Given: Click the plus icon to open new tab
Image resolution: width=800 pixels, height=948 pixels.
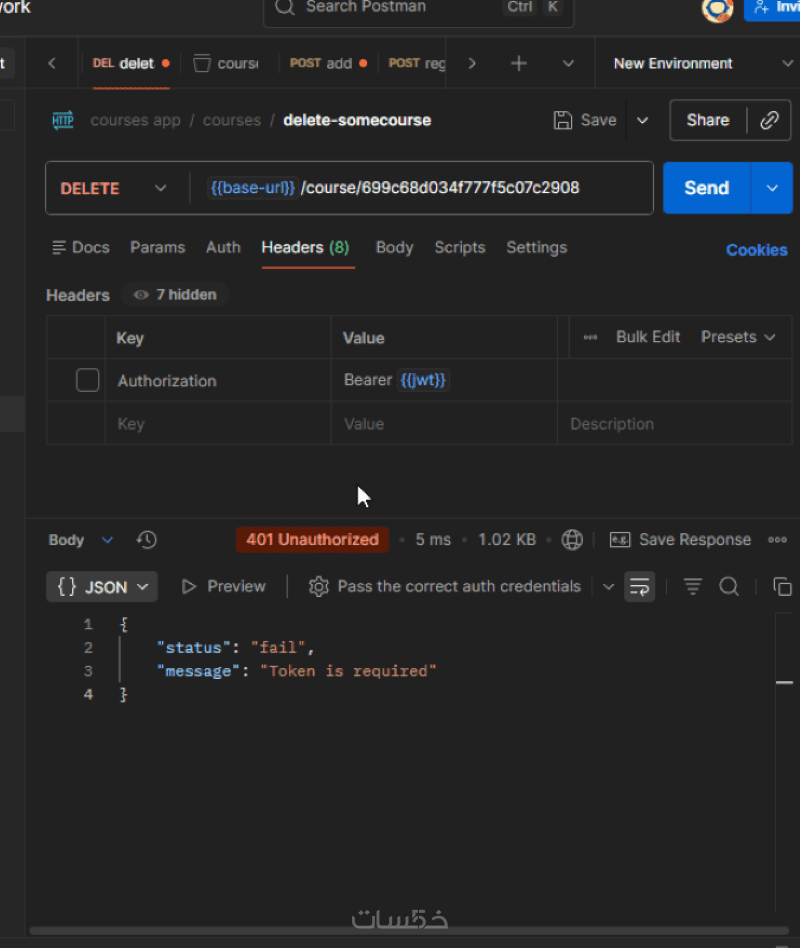Looking at the screenshot, I should pyautogui.click(x=518, y=63).
